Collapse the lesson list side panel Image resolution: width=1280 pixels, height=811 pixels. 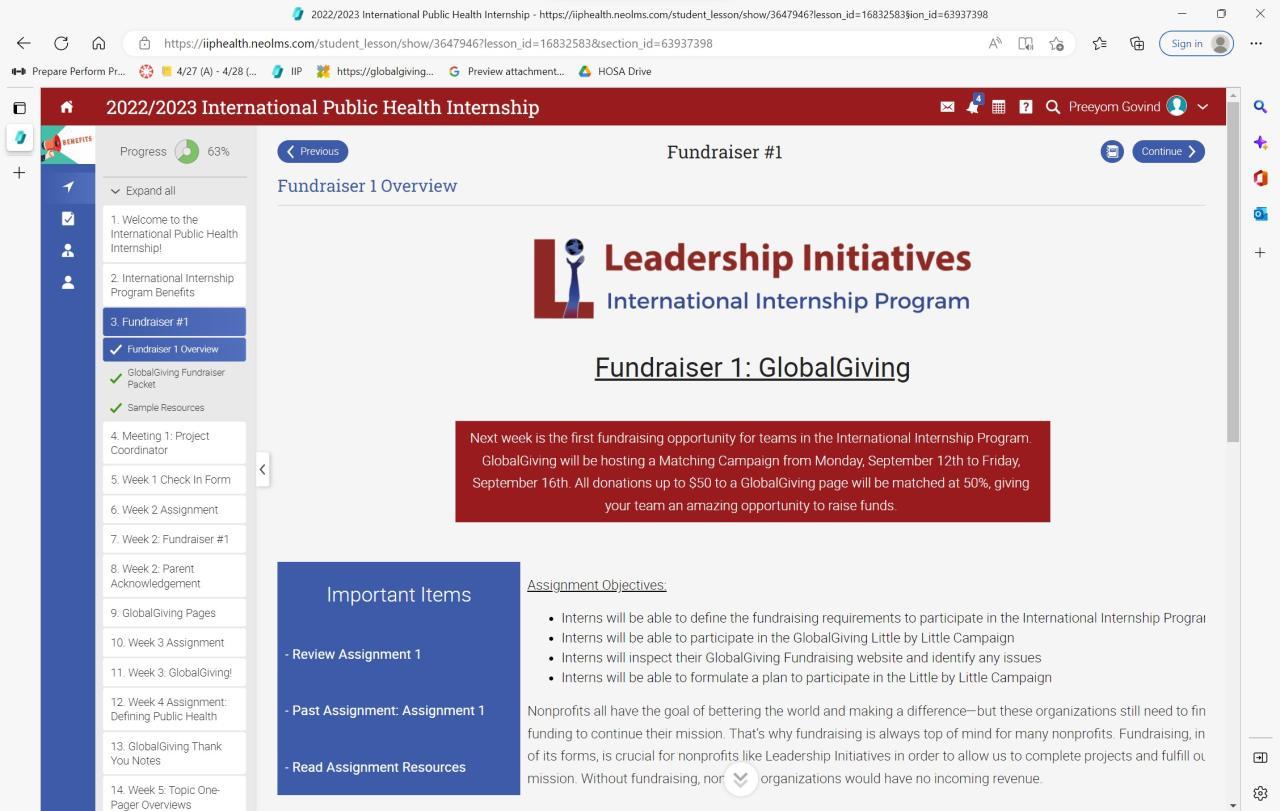coord(262,469)
